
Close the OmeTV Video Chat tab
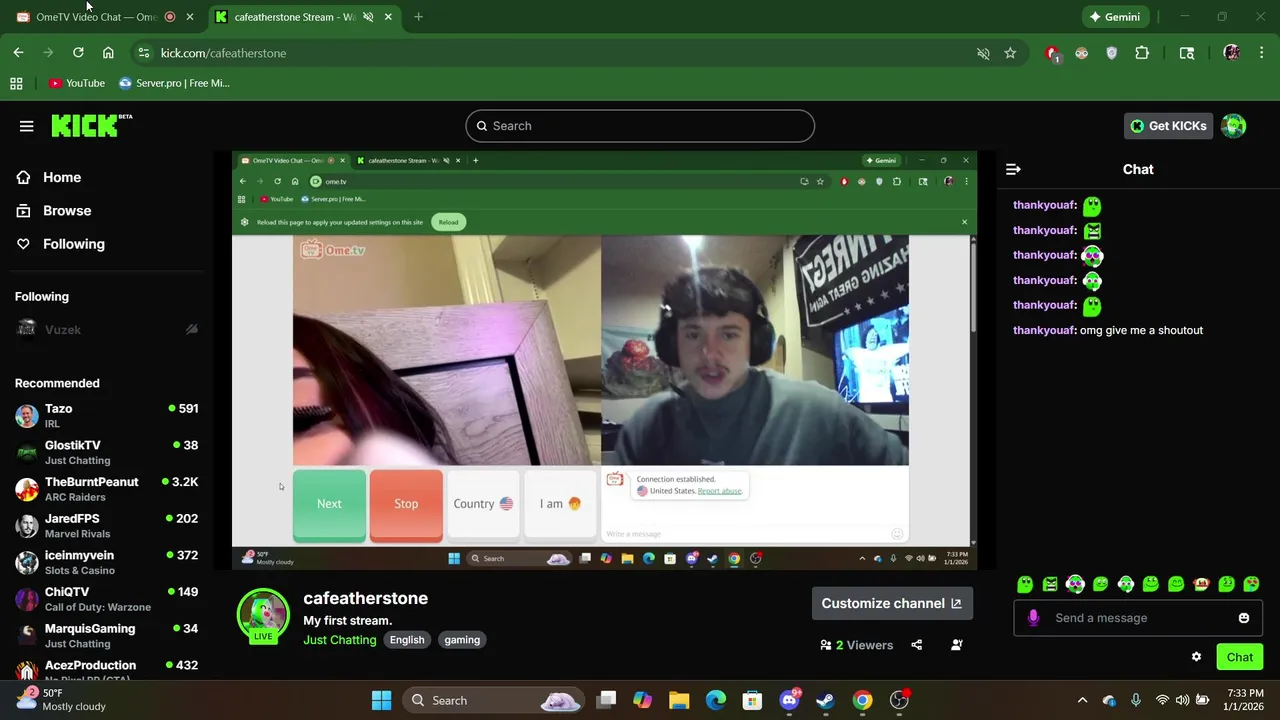(x=190, y=17)
